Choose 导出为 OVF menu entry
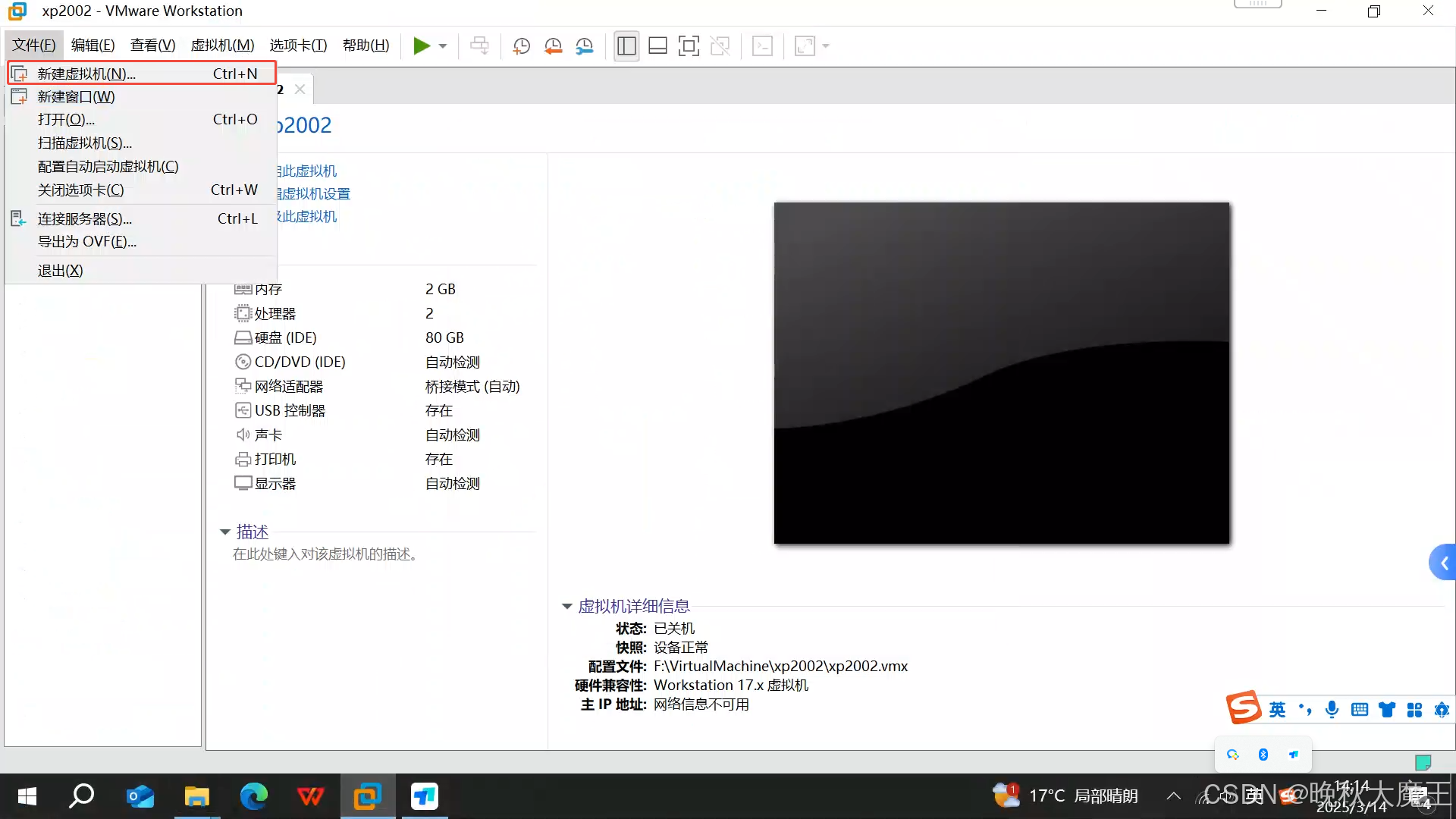The height and width of the screenshot is (819, 1456). (87, 242)
